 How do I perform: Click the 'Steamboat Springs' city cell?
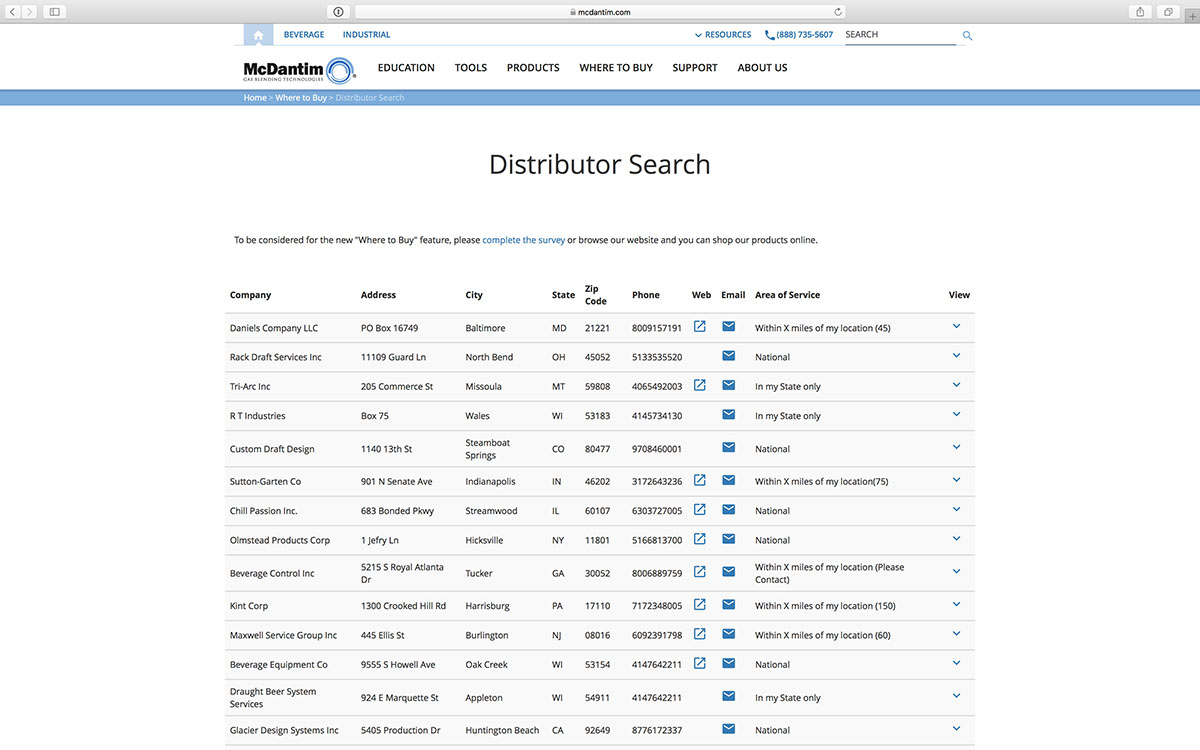pos(488,449)
